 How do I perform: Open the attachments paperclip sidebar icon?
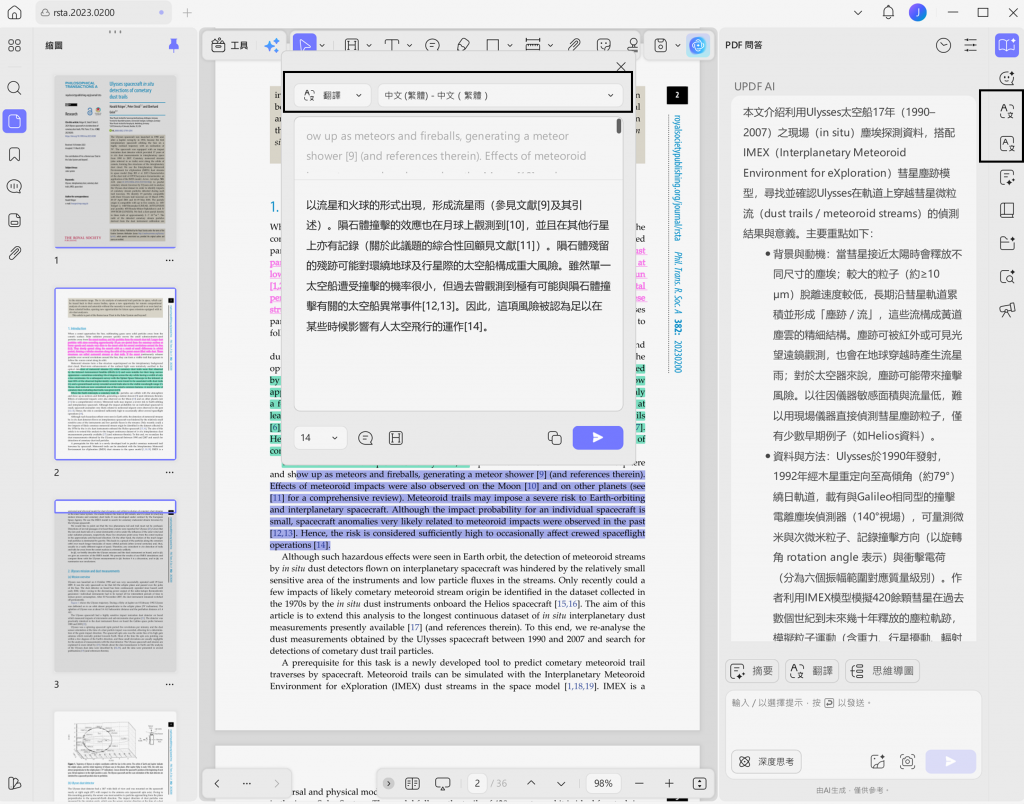click(x=14, y=253)
